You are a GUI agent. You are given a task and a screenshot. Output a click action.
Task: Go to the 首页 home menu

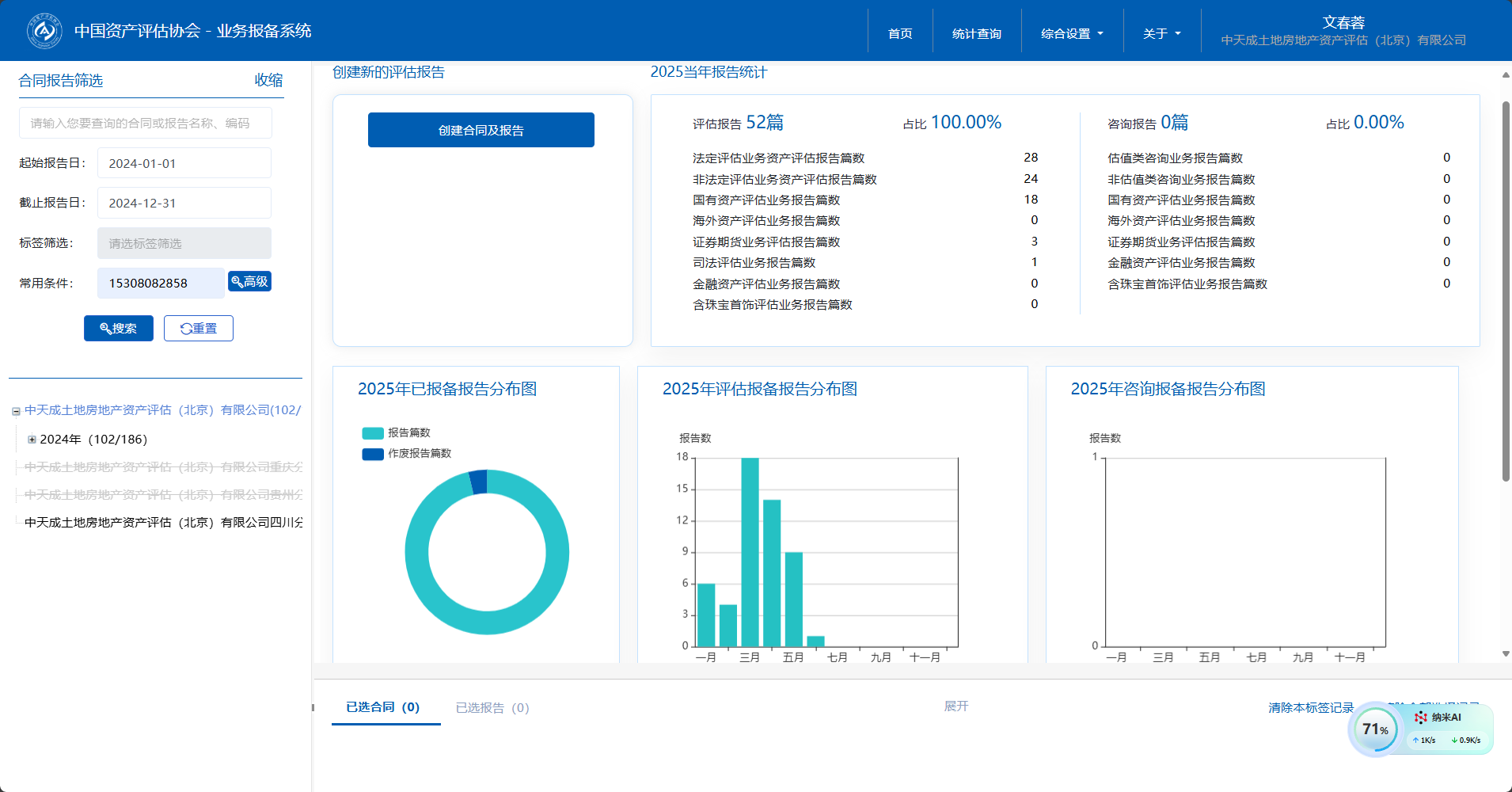tap(900, 34)
